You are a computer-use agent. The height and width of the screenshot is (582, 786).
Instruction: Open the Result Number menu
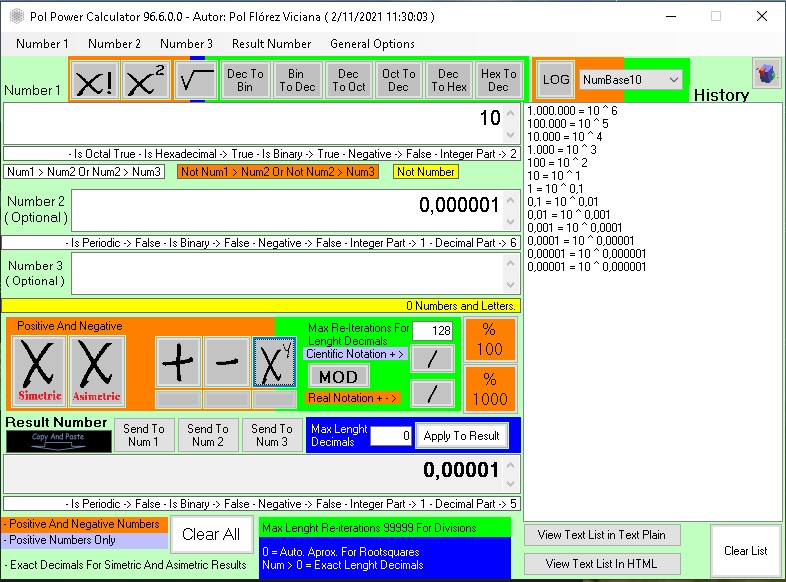click(x=271, y=44)
